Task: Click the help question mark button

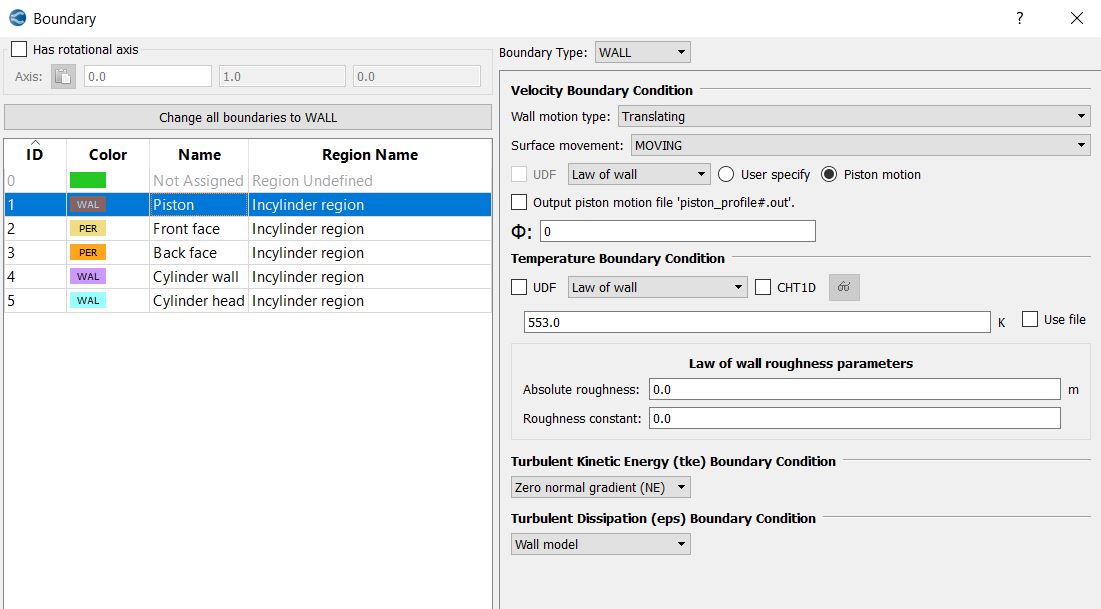Action: pyautogui.click(x=1020, y=18)
